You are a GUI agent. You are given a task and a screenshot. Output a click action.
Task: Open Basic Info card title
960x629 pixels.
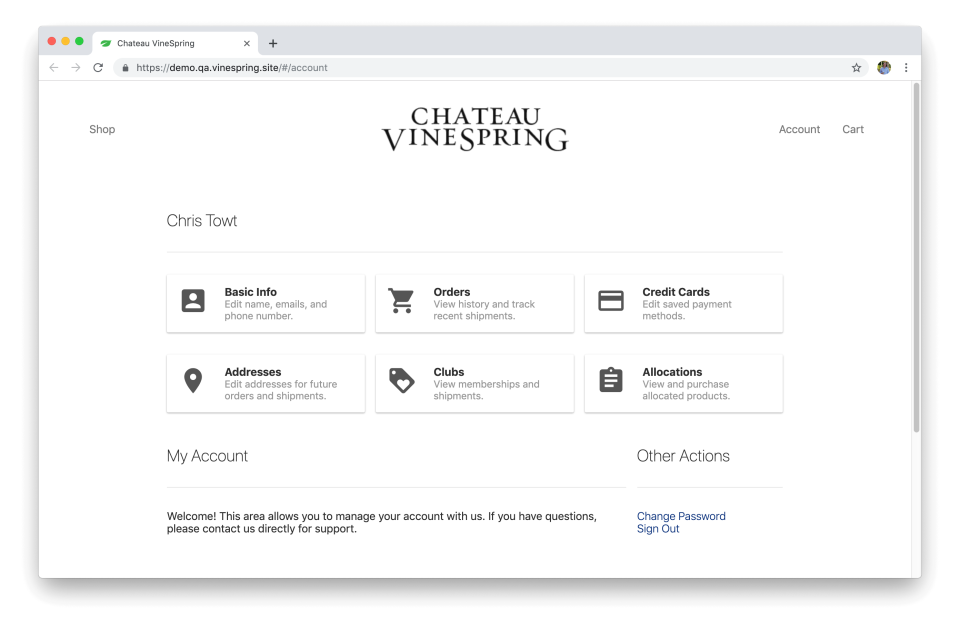[250, 292]
